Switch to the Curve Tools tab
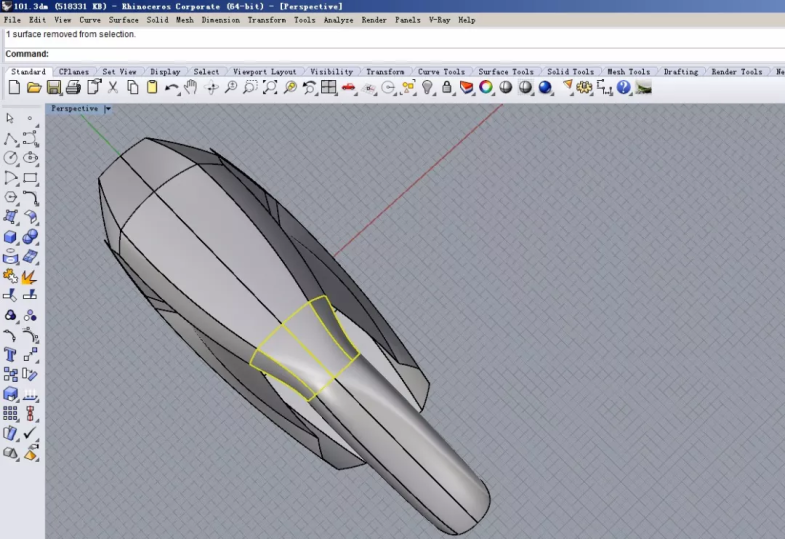785x539 pixels. (x=441, y=72)
